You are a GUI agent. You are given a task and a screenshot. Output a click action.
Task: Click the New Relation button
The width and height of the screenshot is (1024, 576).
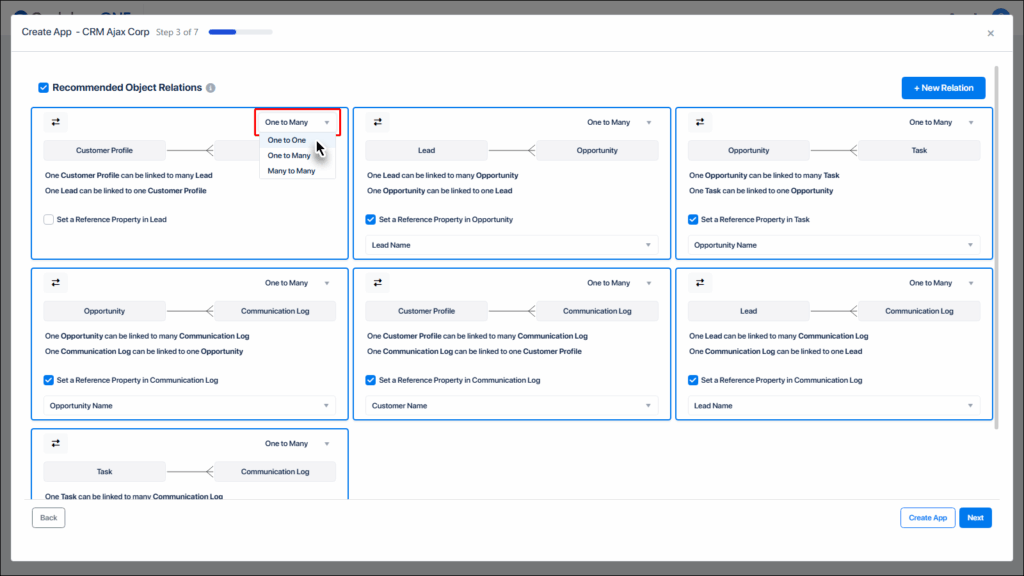coord(943,88)
